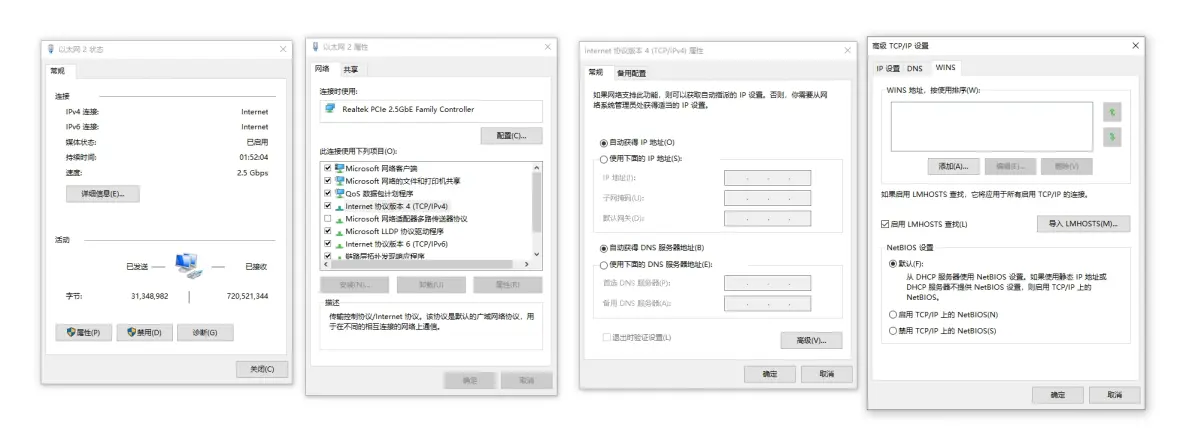Click the WINS move-down green arrow
1192x431 pixels.
click(1111, 138)
